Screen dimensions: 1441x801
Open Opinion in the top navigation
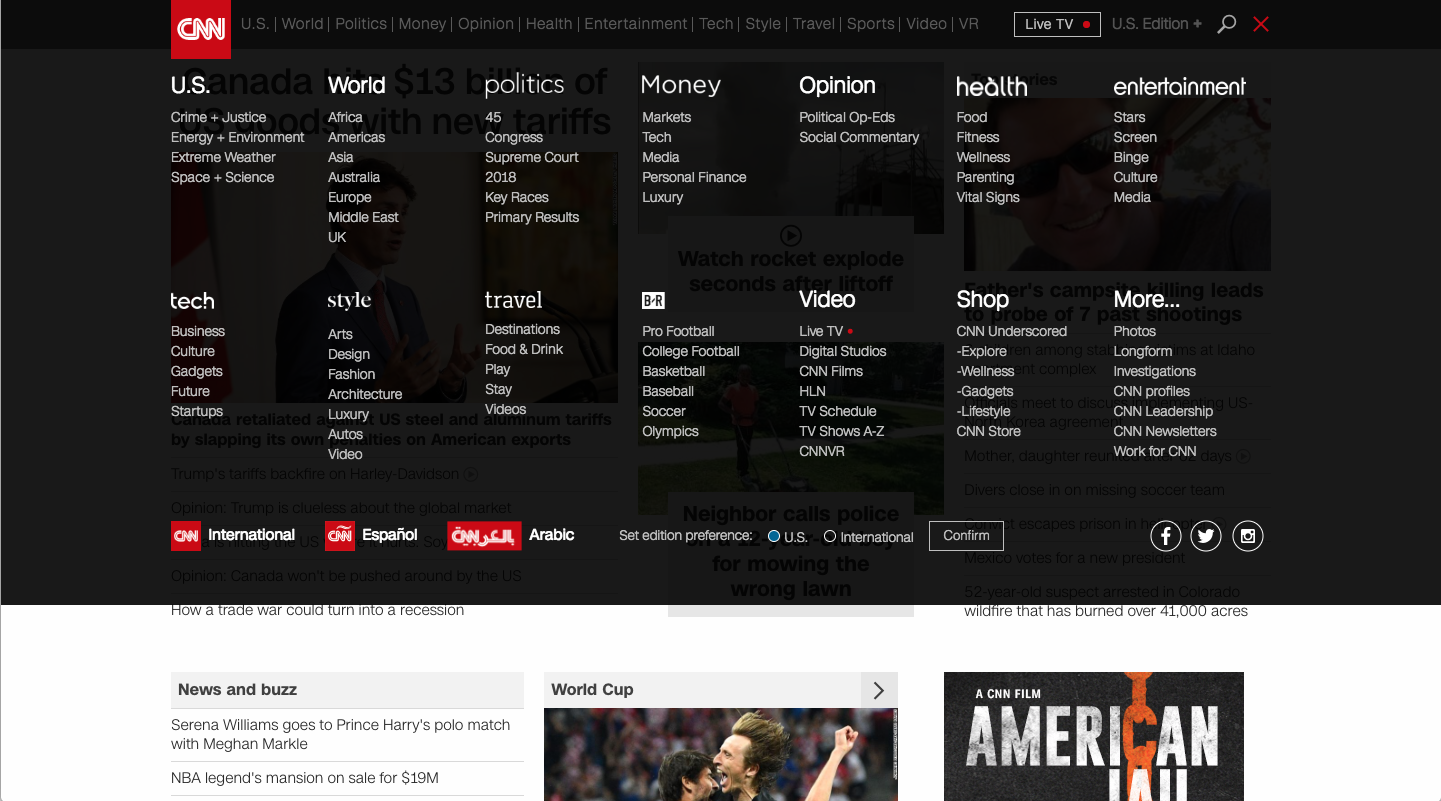486,24
